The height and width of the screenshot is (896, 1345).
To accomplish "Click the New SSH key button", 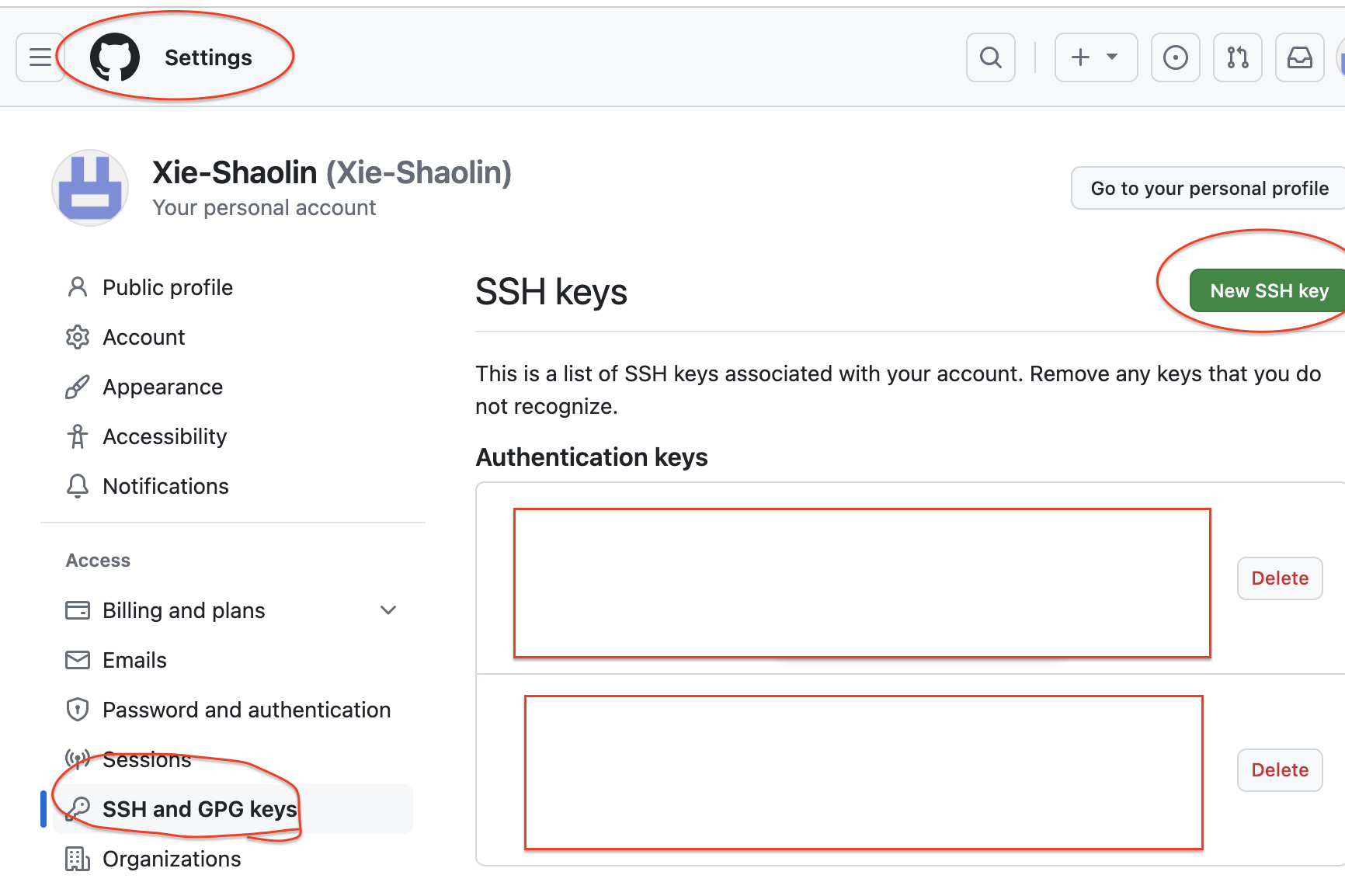I will pyautogui.click(x=1268, y=290).
